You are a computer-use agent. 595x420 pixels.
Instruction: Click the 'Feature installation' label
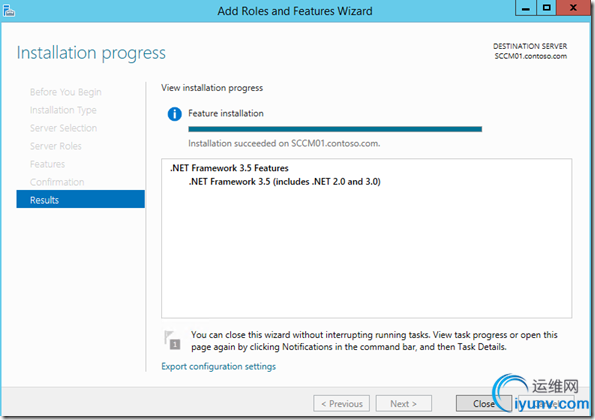[226, 113]
